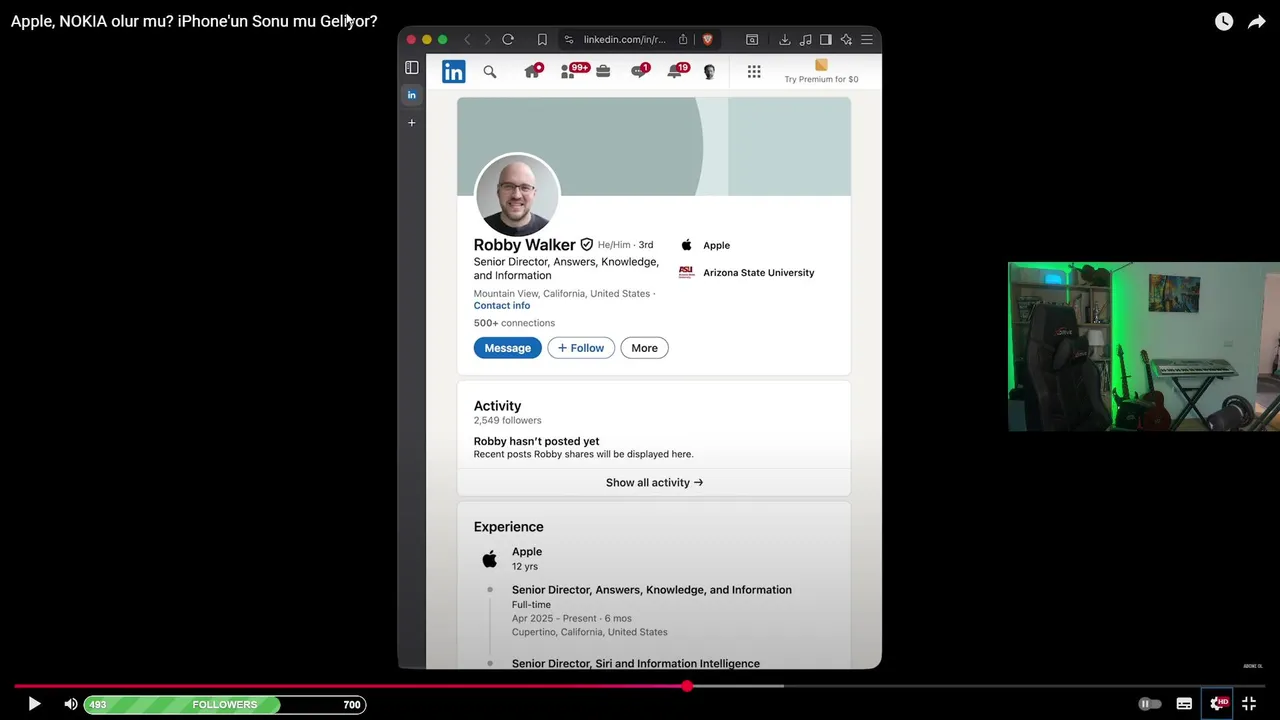Open LinkedIn Messaging icon
The image size is (1280, 720).
click(639, 71)
